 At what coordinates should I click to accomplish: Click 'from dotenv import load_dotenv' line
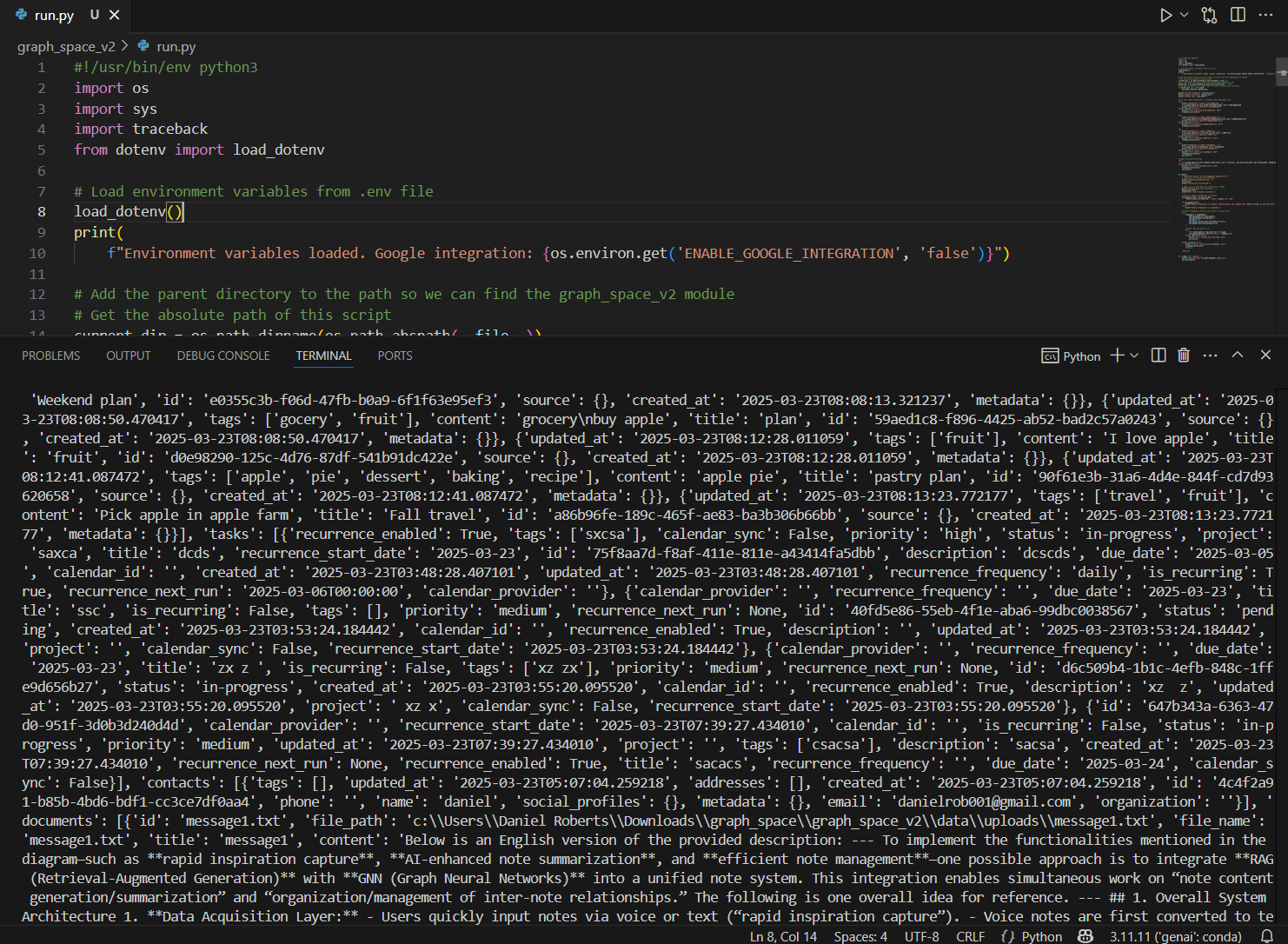(x=199, y=150)
